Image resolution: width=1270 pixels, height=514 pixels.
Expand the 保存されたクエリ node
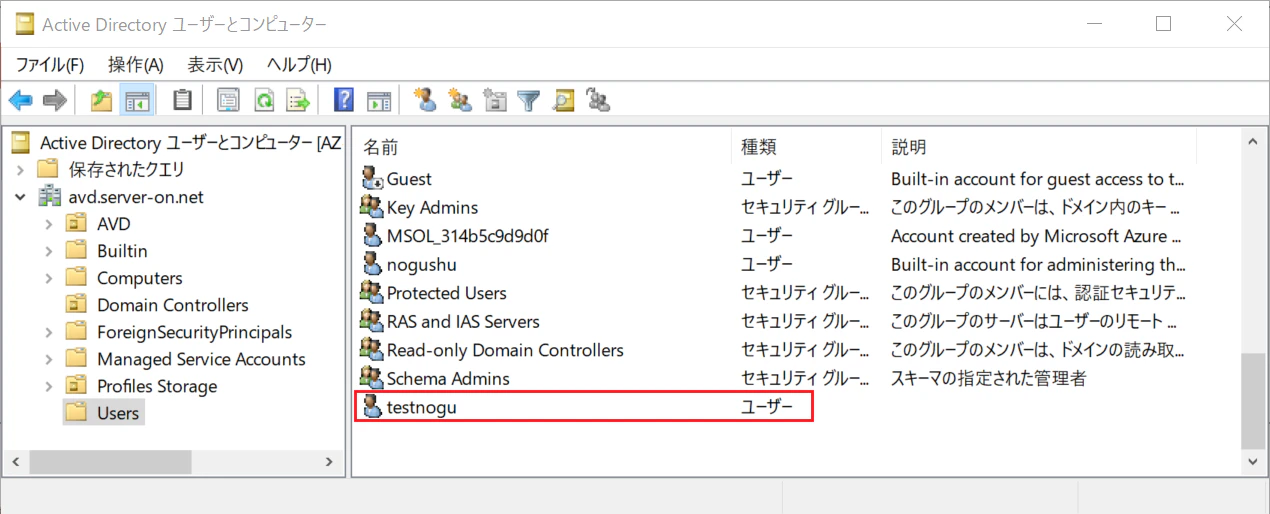coord(21,170)
